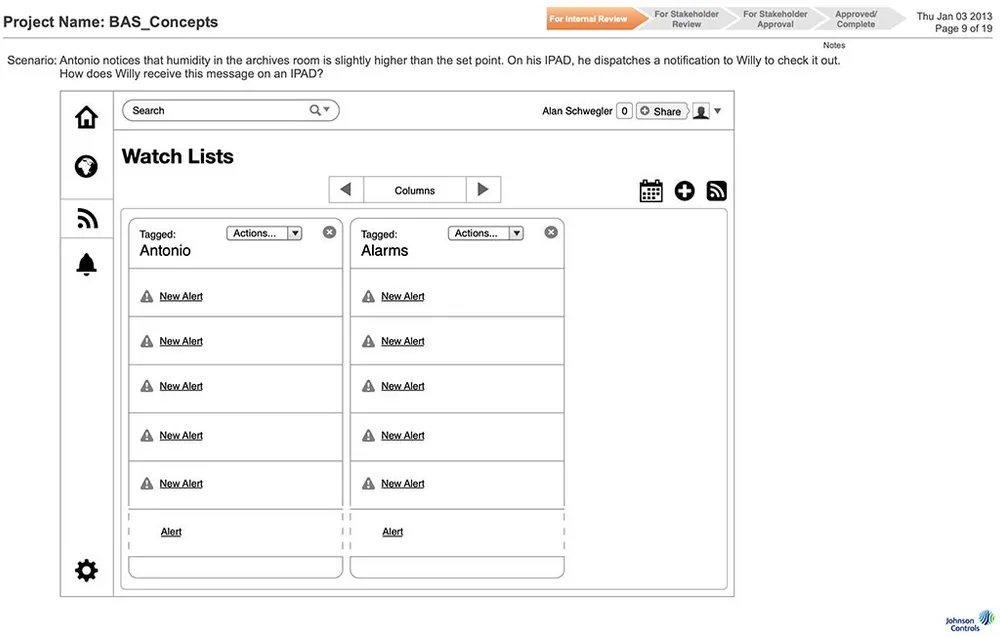Screen dimensions: 1000x637
Task: Open fourth New Alert in Antonio column
Action: click(x=181, y=436)
